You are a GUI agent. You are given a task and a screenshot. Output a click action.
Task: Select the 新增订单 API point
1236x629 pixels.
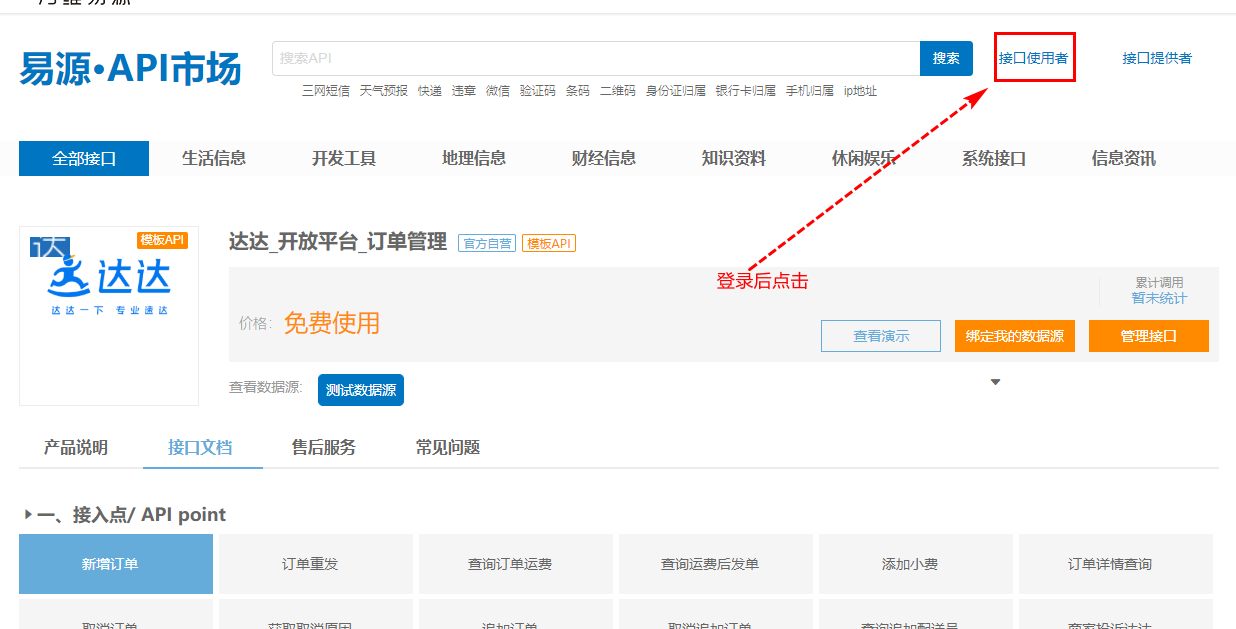[116, 564]
